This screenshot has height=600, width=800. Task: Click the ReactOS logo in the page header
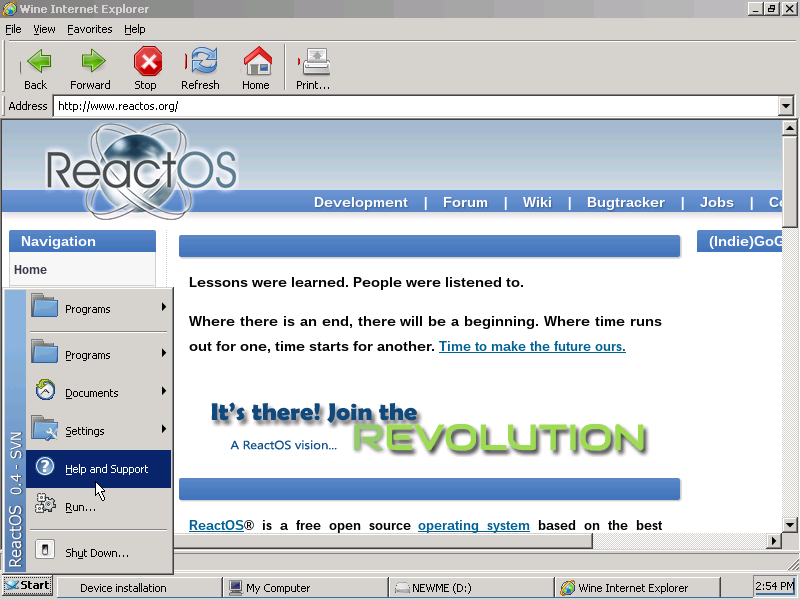(142, 171)
